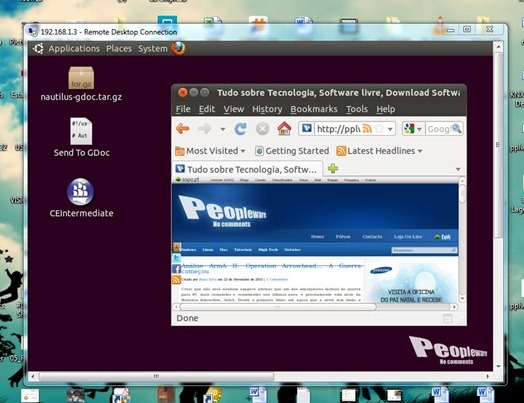Go back with Firefox orange arrow
Screen dimensions: 524x403
pyautogui.click(x=182, y=128)
